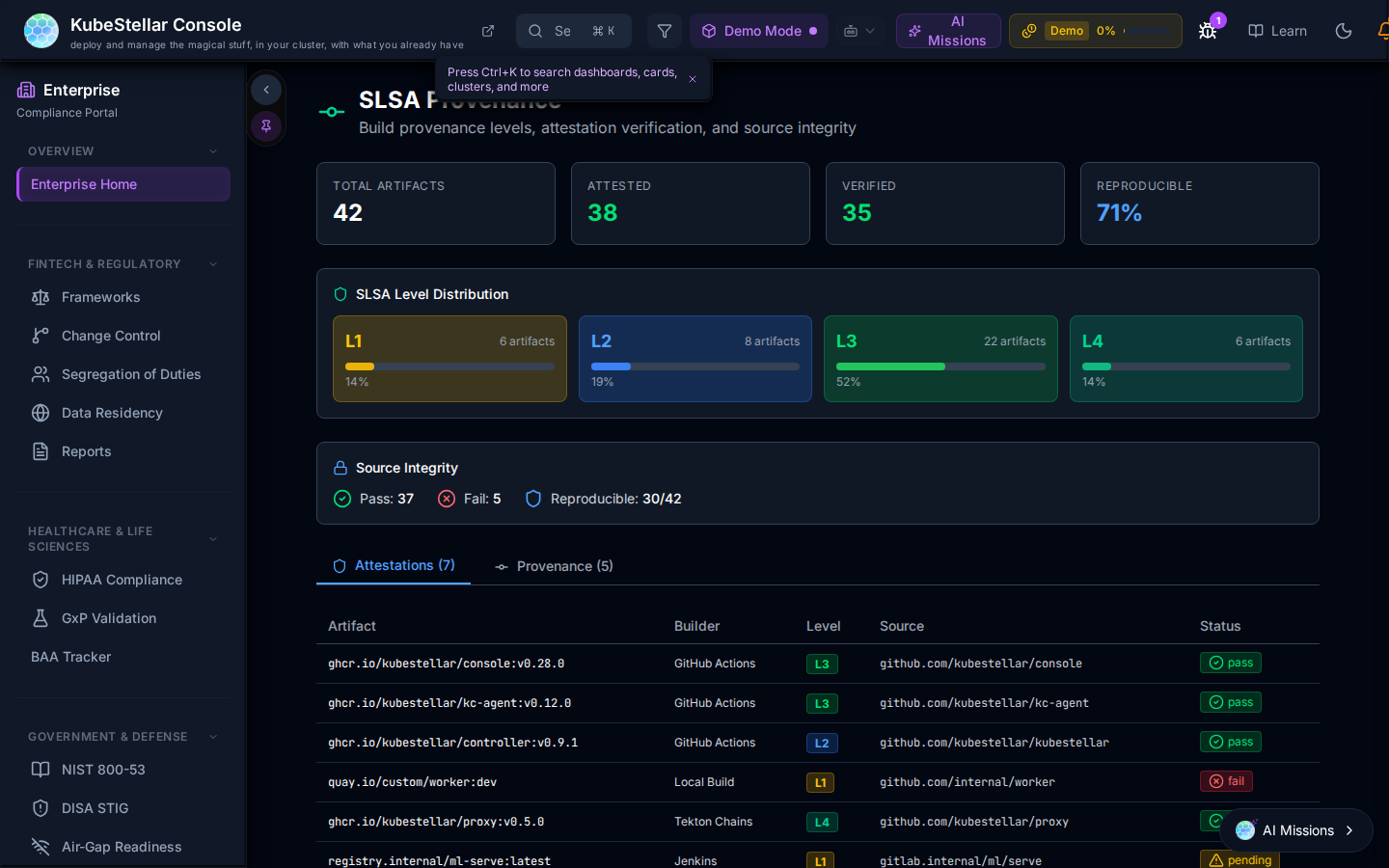
Task: Pin the sidebar using the pin icon
Action: (266, 125)
